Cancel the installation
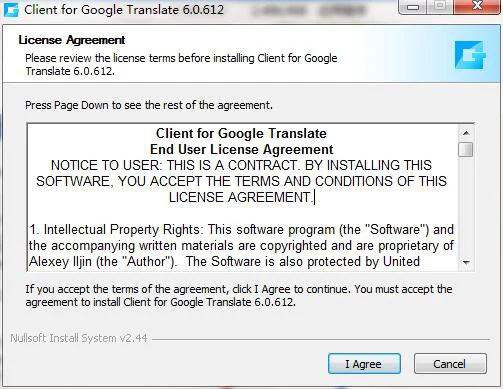This screenshot has width=503, height=389. pos(450,364)
